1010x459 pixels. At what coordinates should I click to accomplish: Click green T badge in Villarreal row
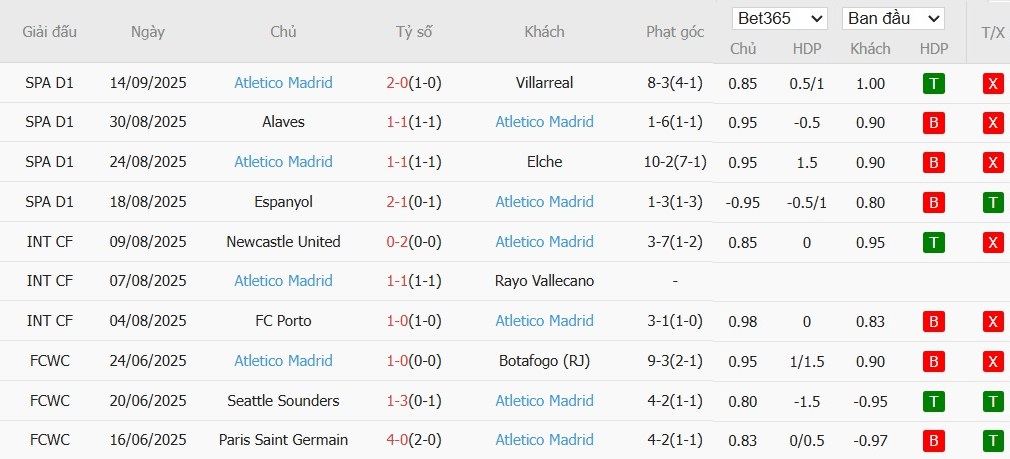[934, 83]
